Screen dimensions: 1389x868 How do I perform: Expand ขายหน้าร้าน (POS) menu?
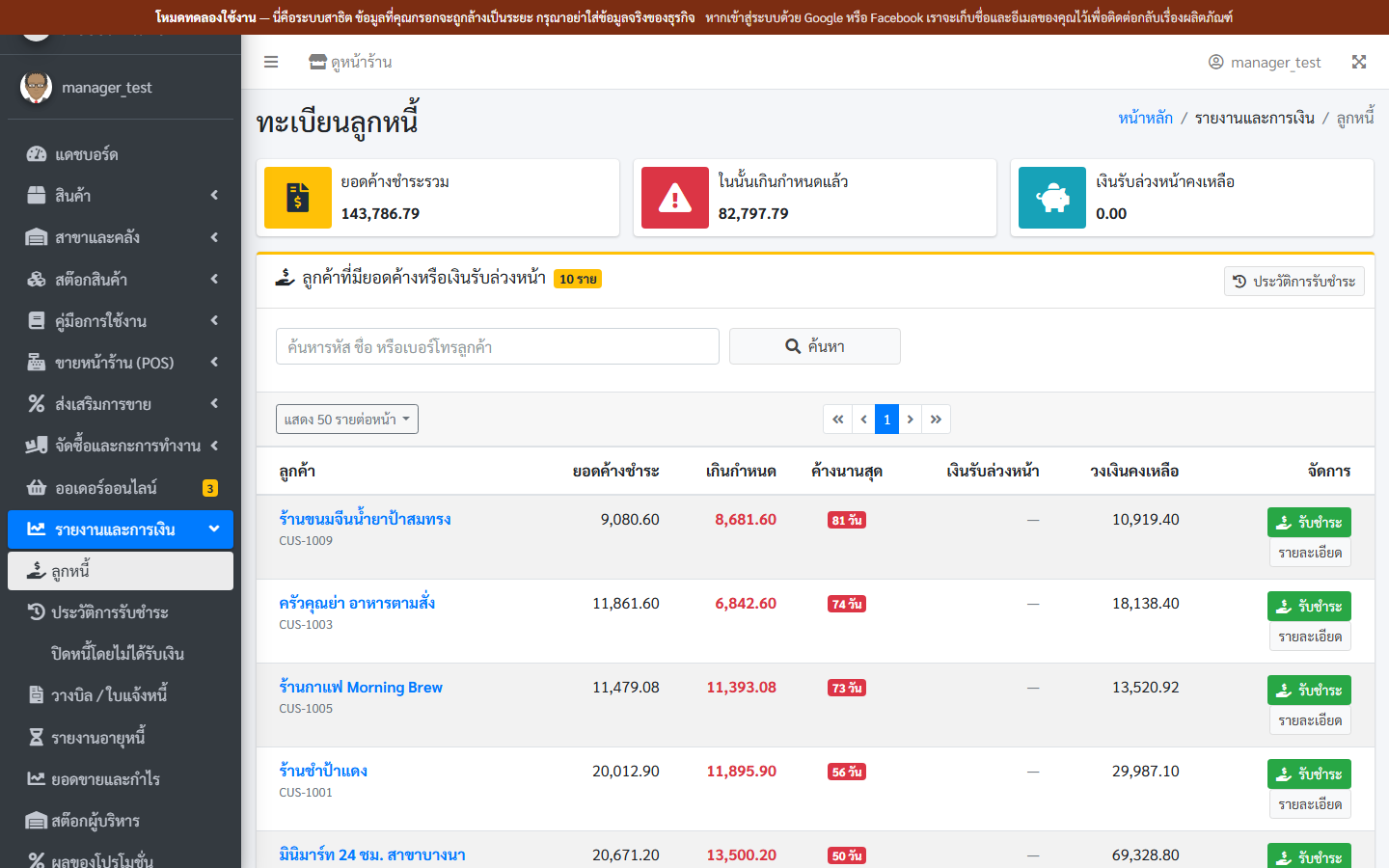point(121,363)
